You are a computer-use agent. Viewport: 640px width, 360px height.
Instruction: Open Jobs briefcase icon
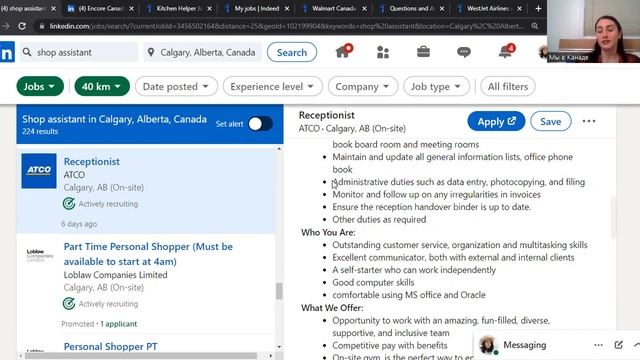[423, 52]
